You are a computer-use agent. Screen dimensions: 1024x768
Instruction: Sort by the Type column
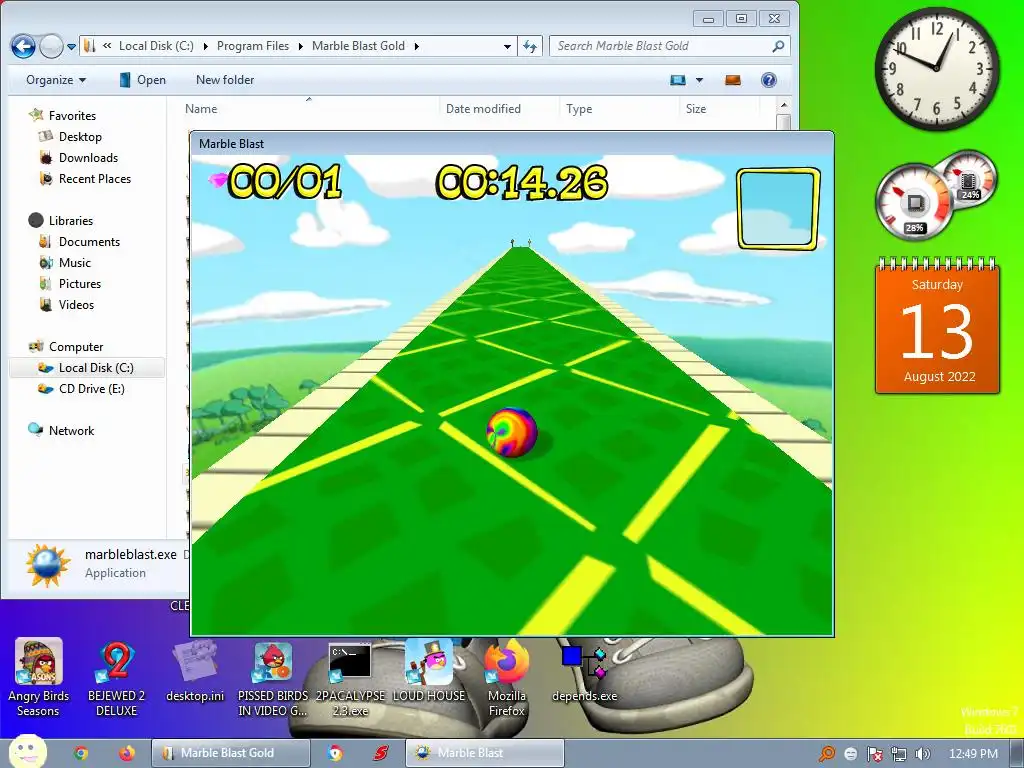(619, 109)
